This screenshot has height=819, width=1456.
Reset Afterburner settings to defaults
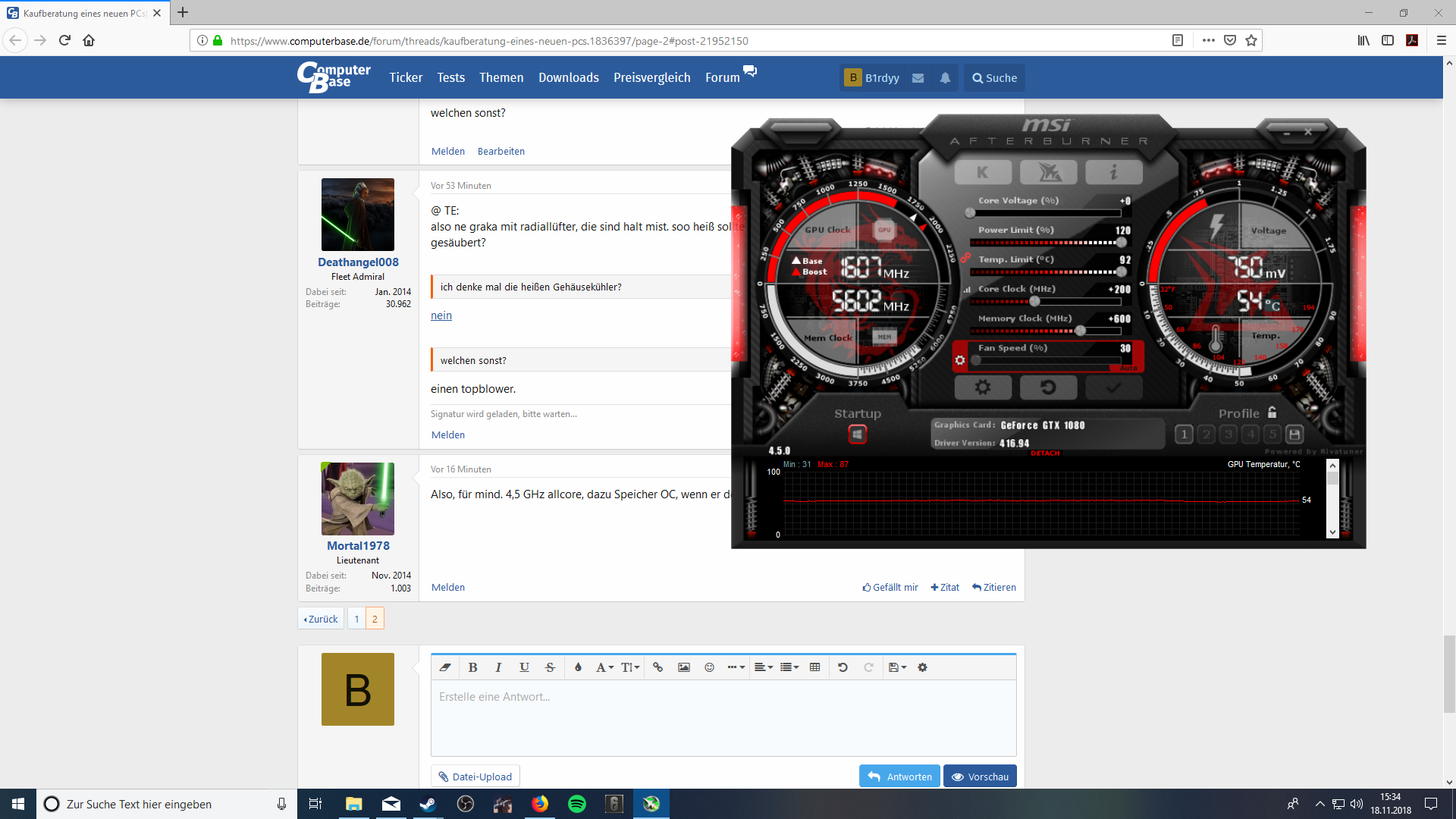(1048, 388)
